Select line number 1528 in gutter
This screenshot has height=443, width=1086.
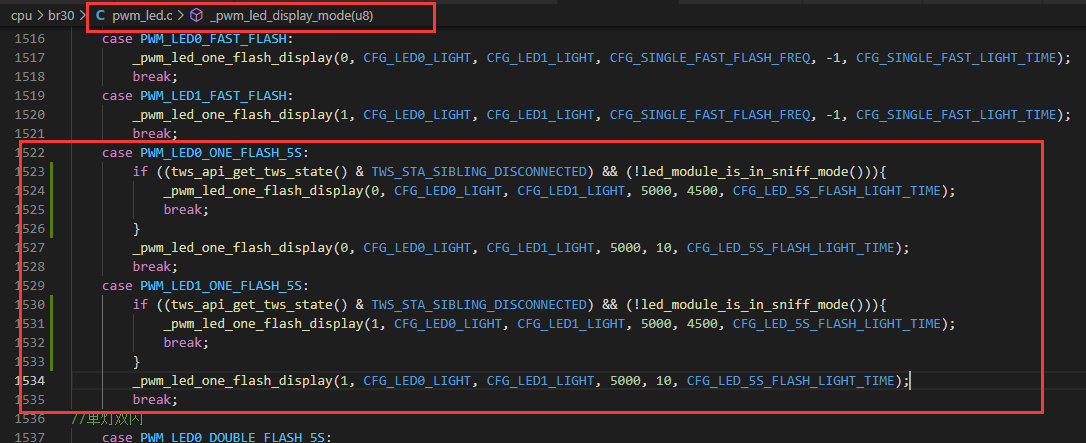pos(29,266)
